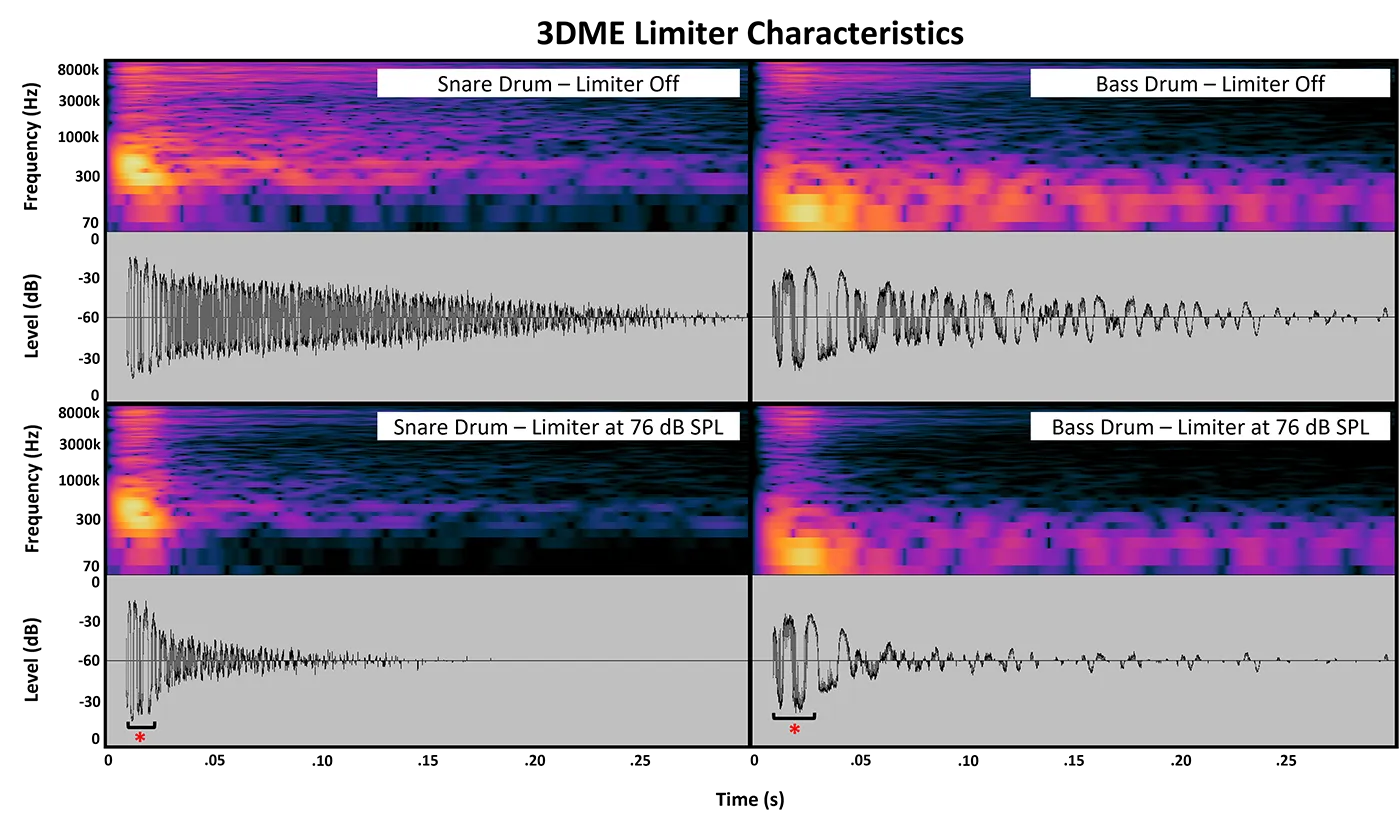
Task: Click "300" tick on the limiter-off frequency axis
Action: point(87,176)
